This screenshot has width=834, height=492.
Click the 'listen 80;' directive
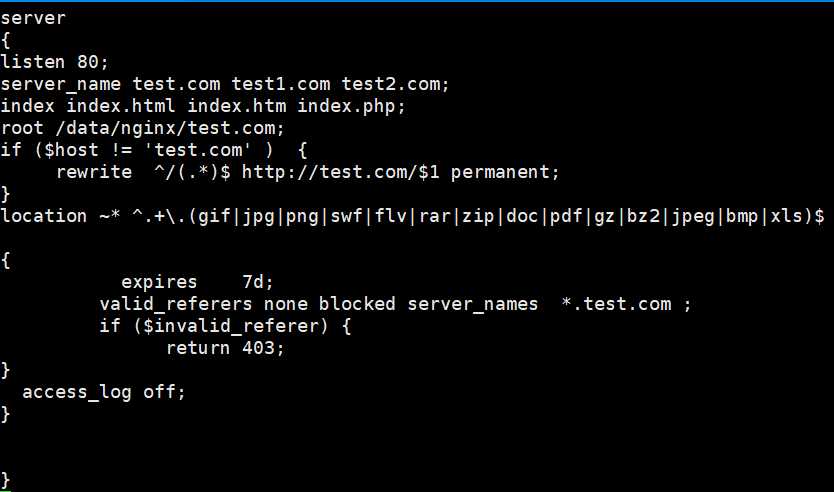[54, 62]
